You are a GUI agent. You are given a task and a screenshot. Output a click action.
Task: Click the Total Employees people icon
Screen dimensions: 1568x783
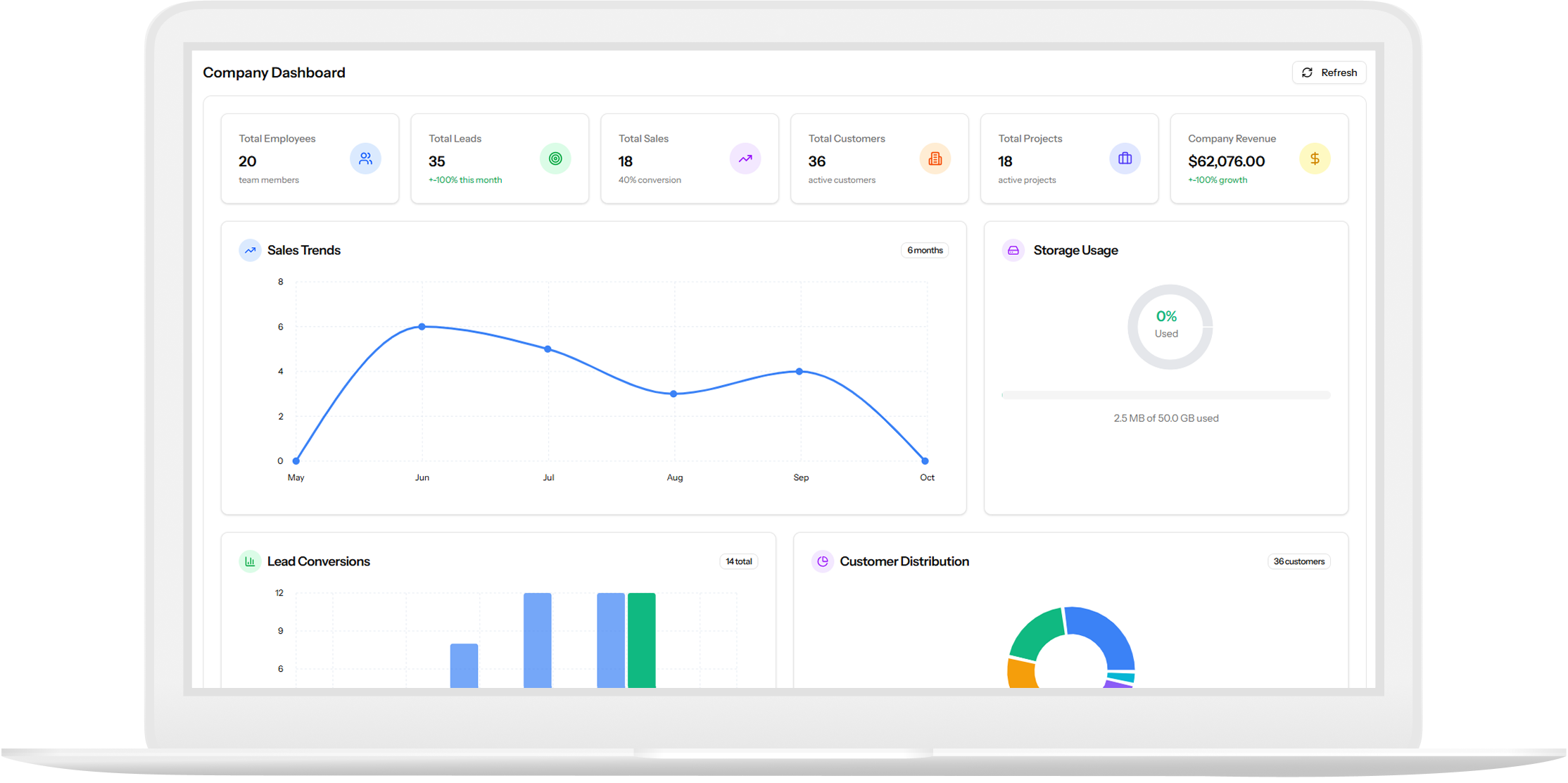(x=365, y=158)
